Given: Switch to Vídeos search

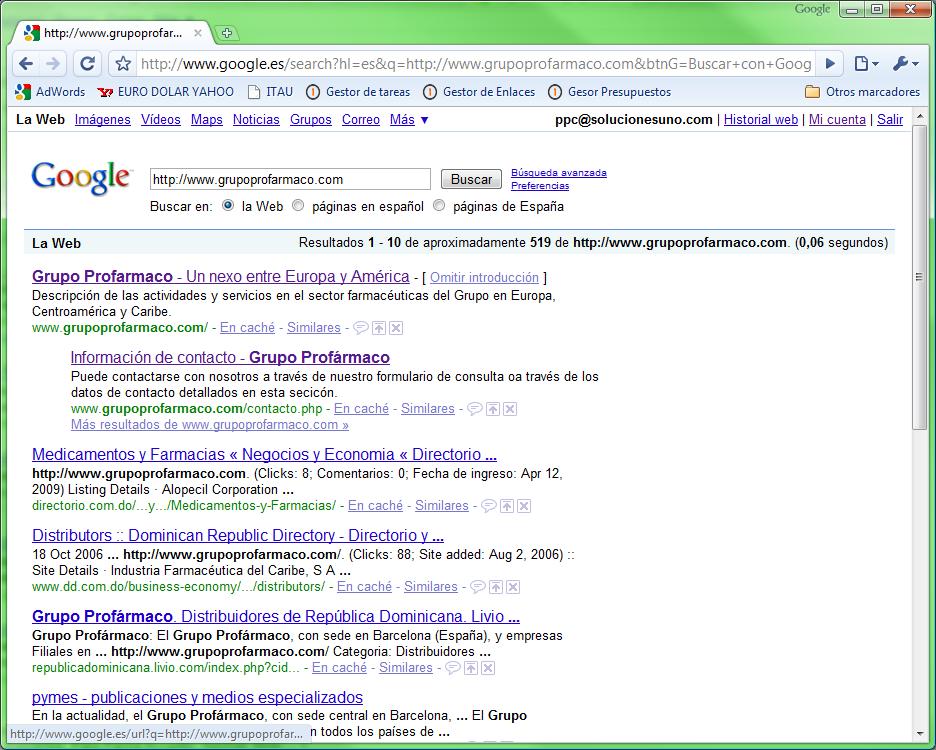Looking at the screenshot, I should (161, 120).
